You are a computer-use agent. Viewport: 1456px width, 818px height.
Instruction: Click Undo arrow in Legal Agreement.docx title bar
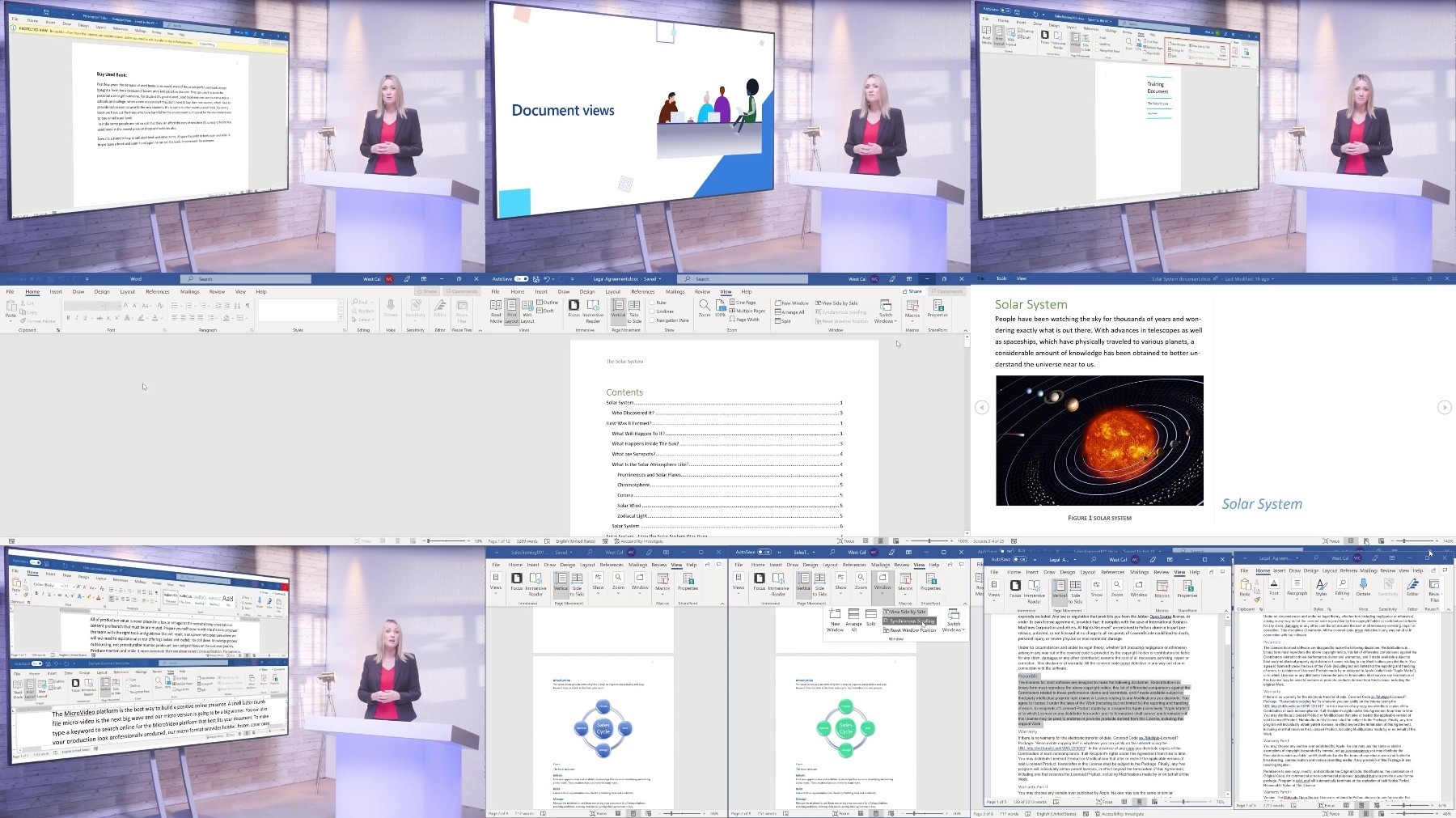548,279
